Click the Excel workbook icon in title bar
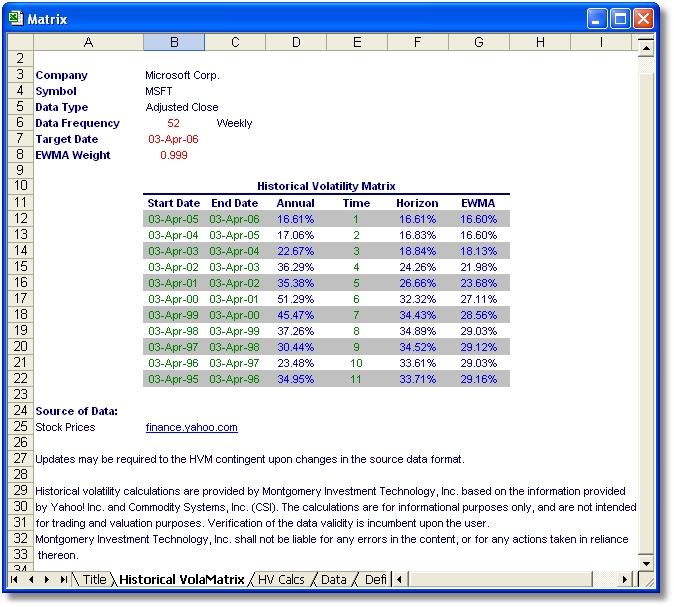Viewport: 674px width, 607px height. (x=16, y=18)
